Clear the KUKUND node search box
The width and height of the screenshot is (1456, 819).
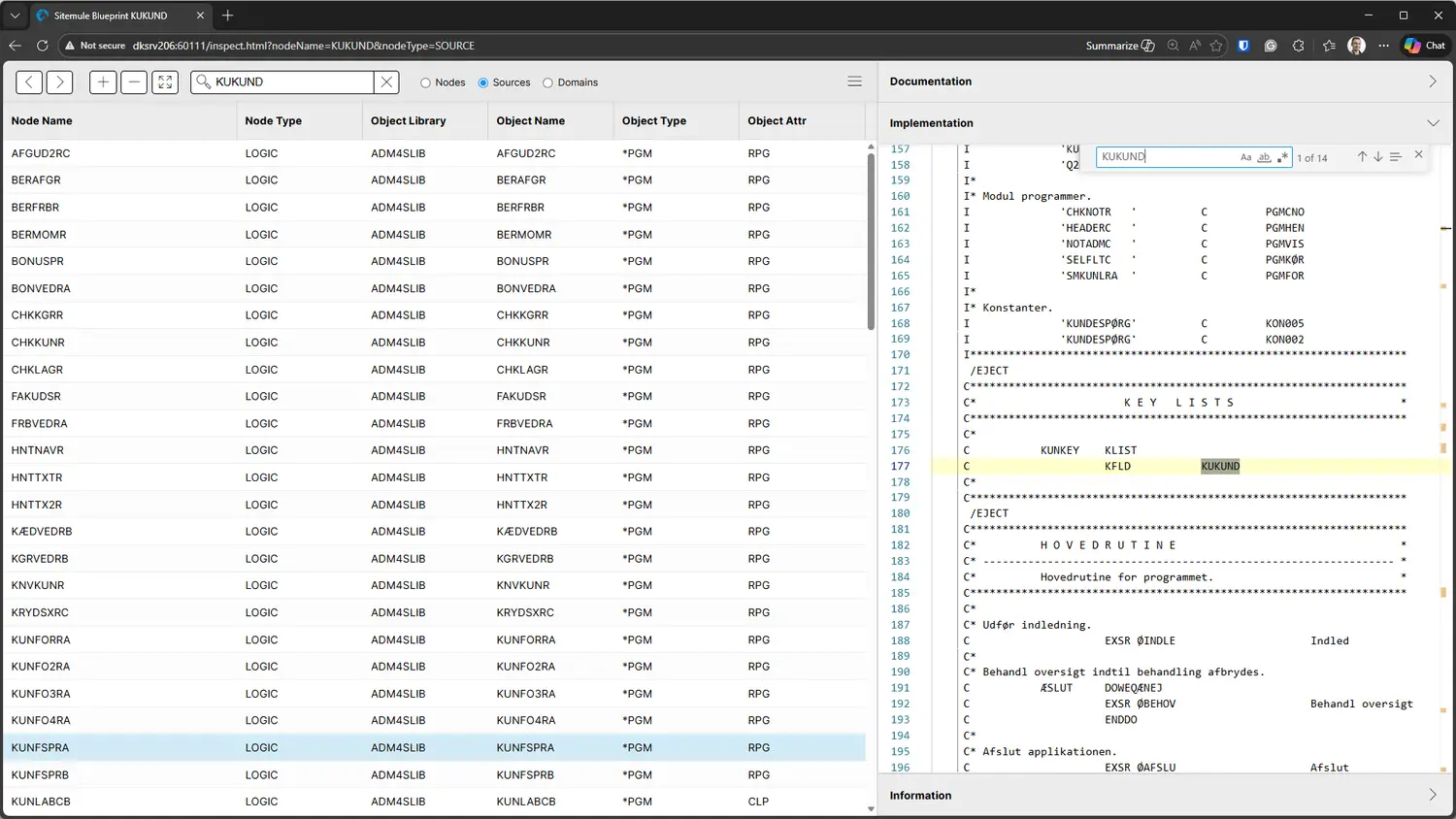pyautogui.click(x=386, y=82)
